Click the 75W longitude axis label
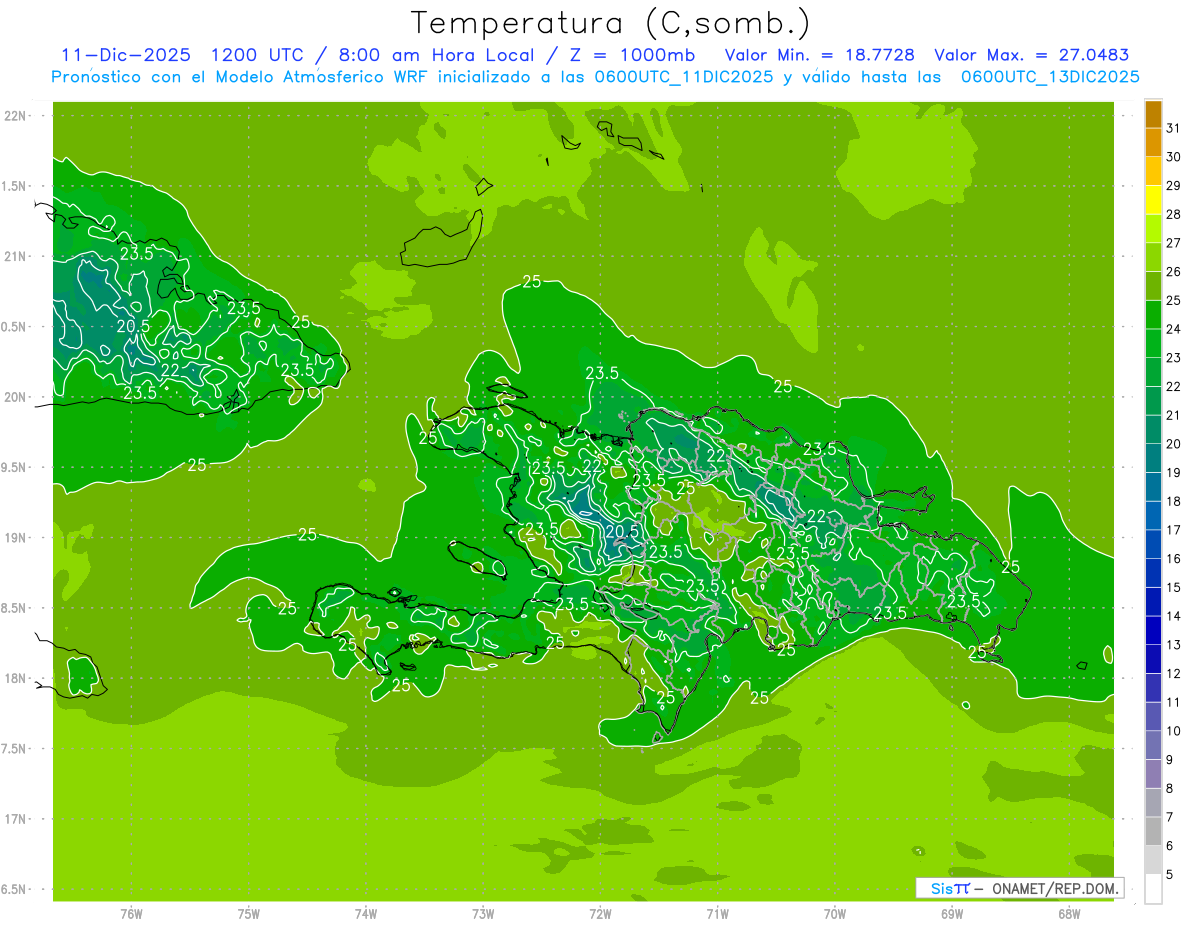Image resolution: width=1200 pixels, height=927 pixels. tap(249, 914)
